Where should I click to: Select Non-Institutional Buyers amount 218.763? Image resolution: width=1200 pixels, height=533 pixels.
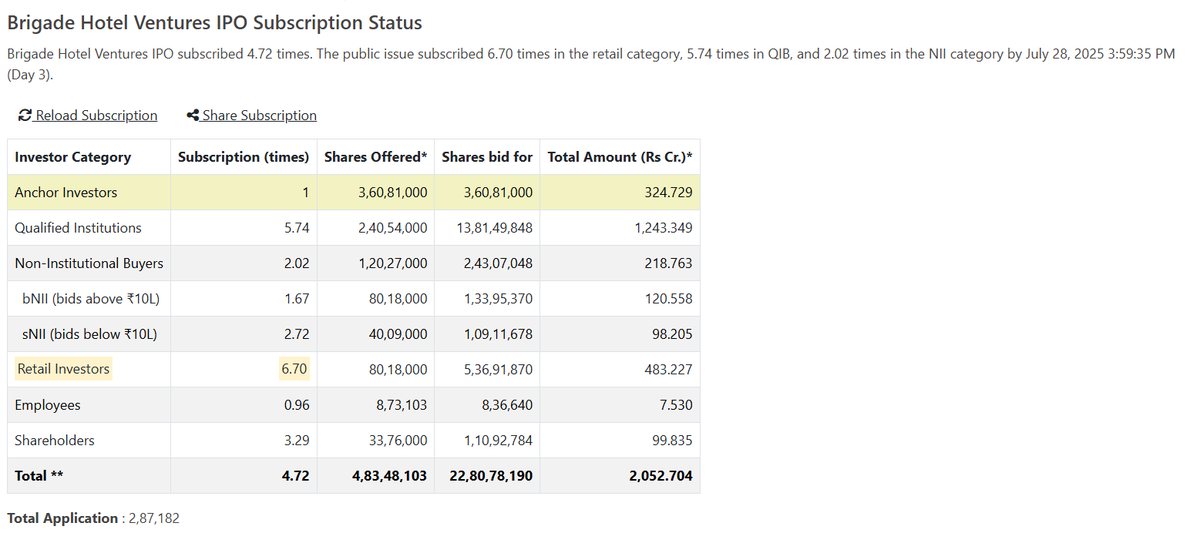coord(669,263)
